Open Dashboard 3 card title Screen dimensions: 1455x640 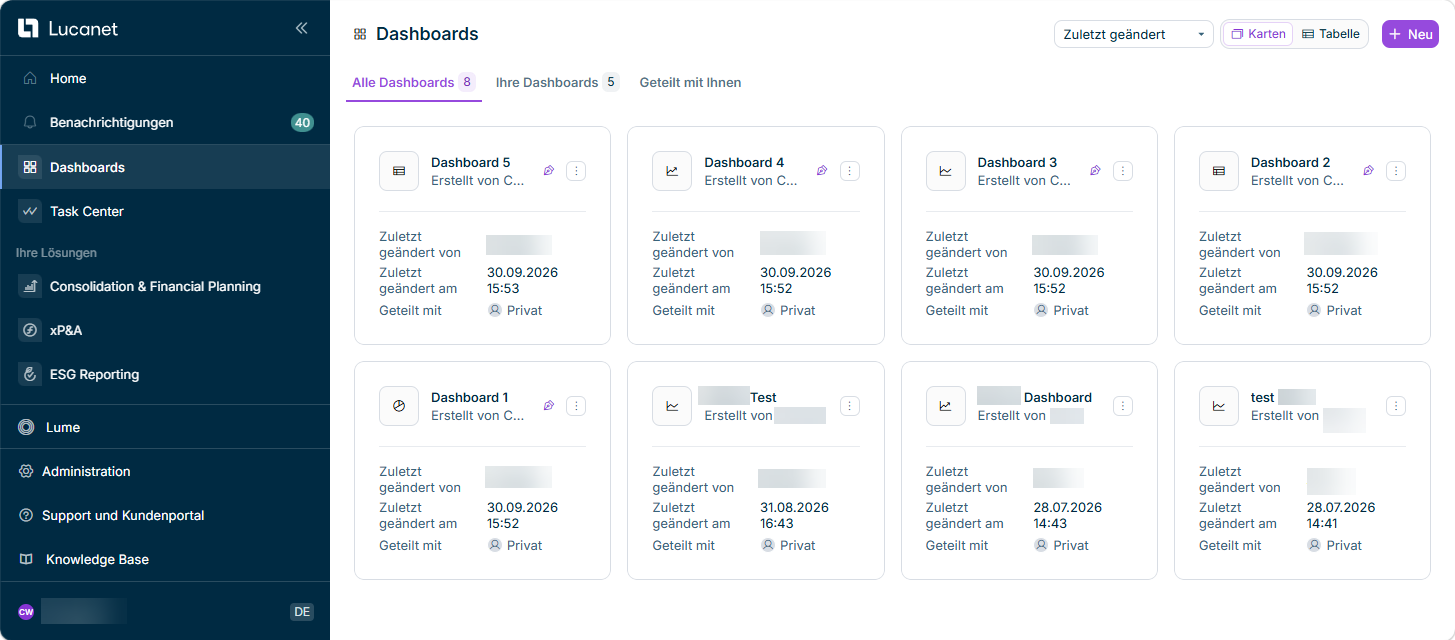(1017, 162)
